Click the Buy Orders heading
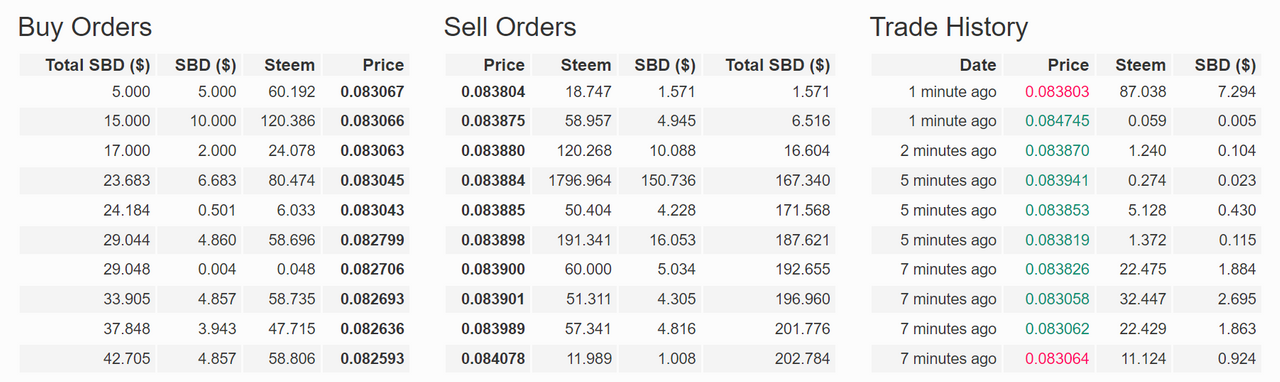This screenshot has width=1280, height=382. [85, 26]
